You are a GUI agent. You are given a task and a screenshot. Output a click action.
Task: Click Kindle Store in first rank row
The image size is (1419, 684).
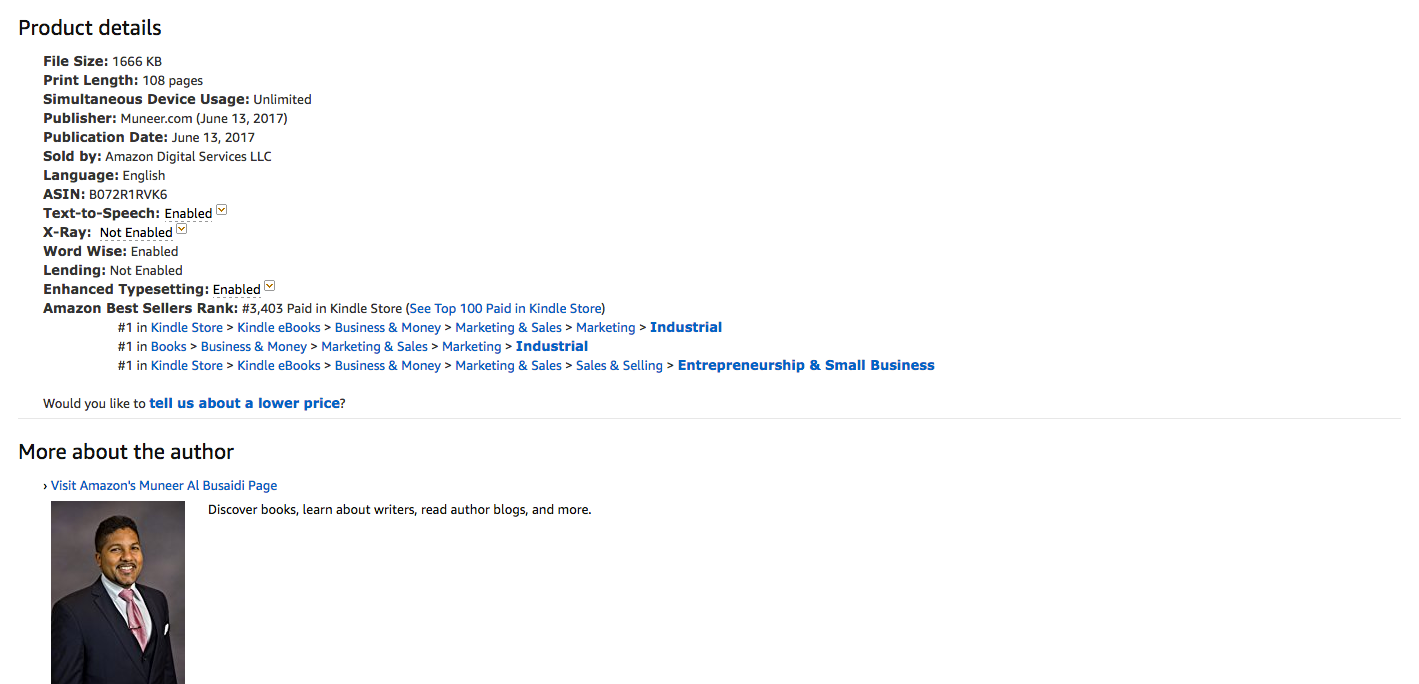[x=187, y=328]
